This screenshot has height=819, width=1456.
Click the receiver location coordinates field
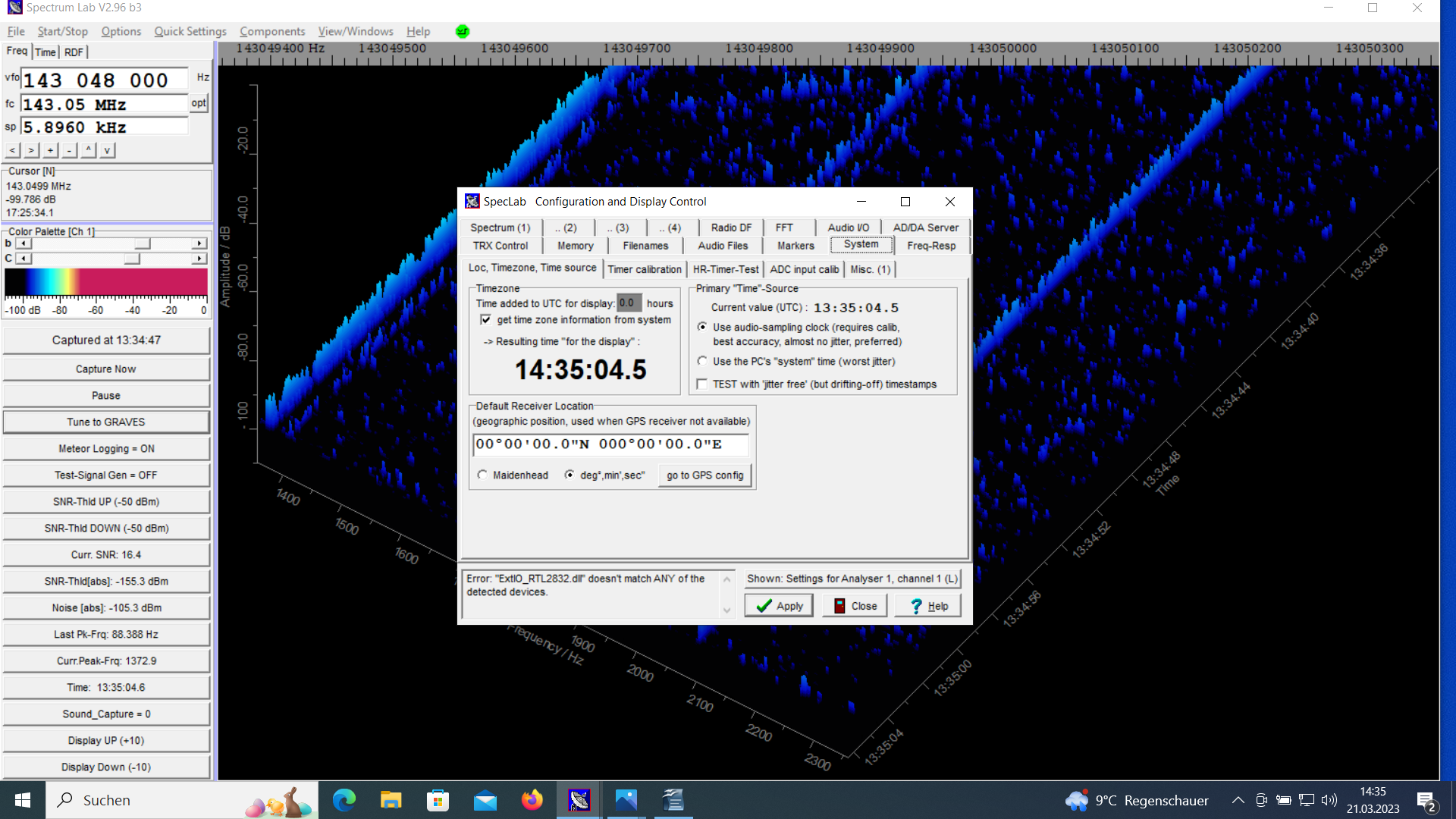[610, 444]
